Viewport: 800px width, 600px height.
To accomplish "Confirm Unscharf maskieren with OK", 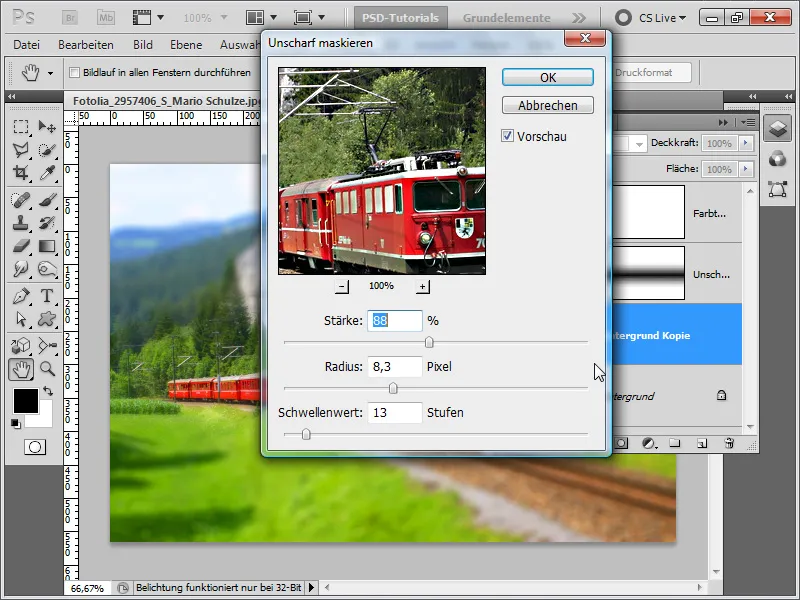I will (x=548, y=78).
